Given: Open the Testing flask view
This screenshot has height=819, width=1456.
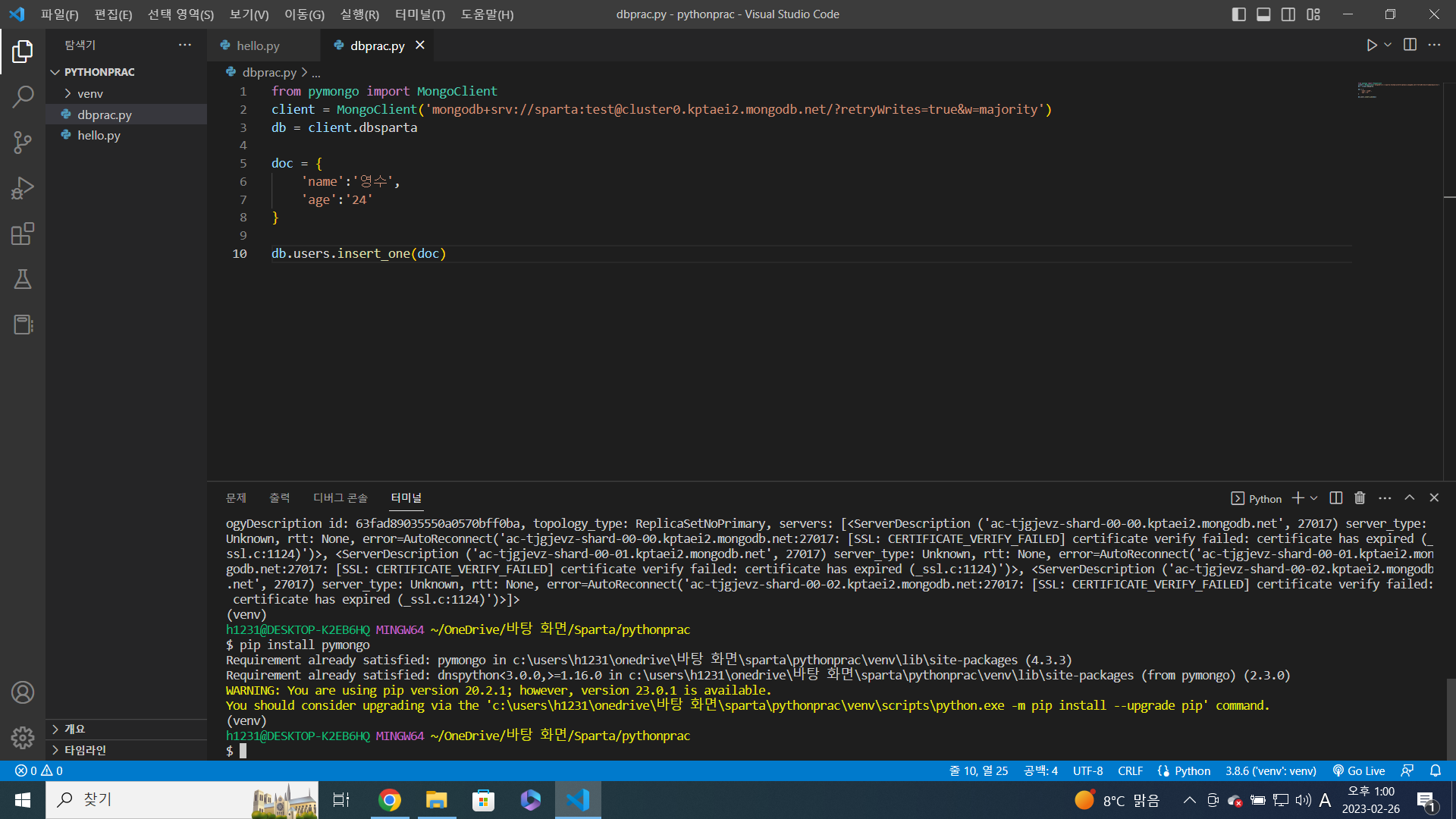Looking at the screenshot, I should click(x=23, y=279).
